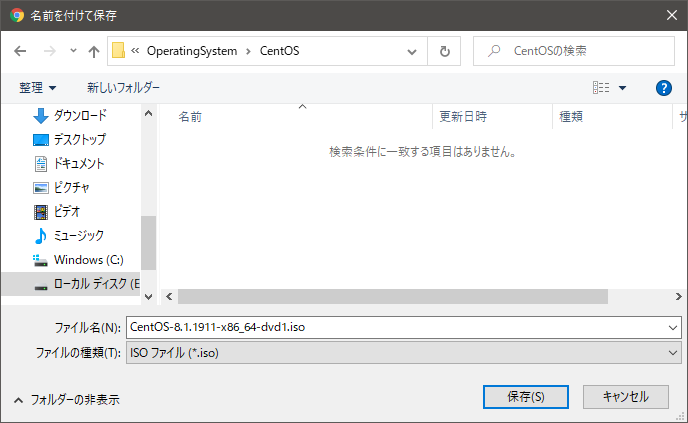Select ダウンロード in navigation pane
The height and width of the screenshot is (423, 688).
point(80,115)
